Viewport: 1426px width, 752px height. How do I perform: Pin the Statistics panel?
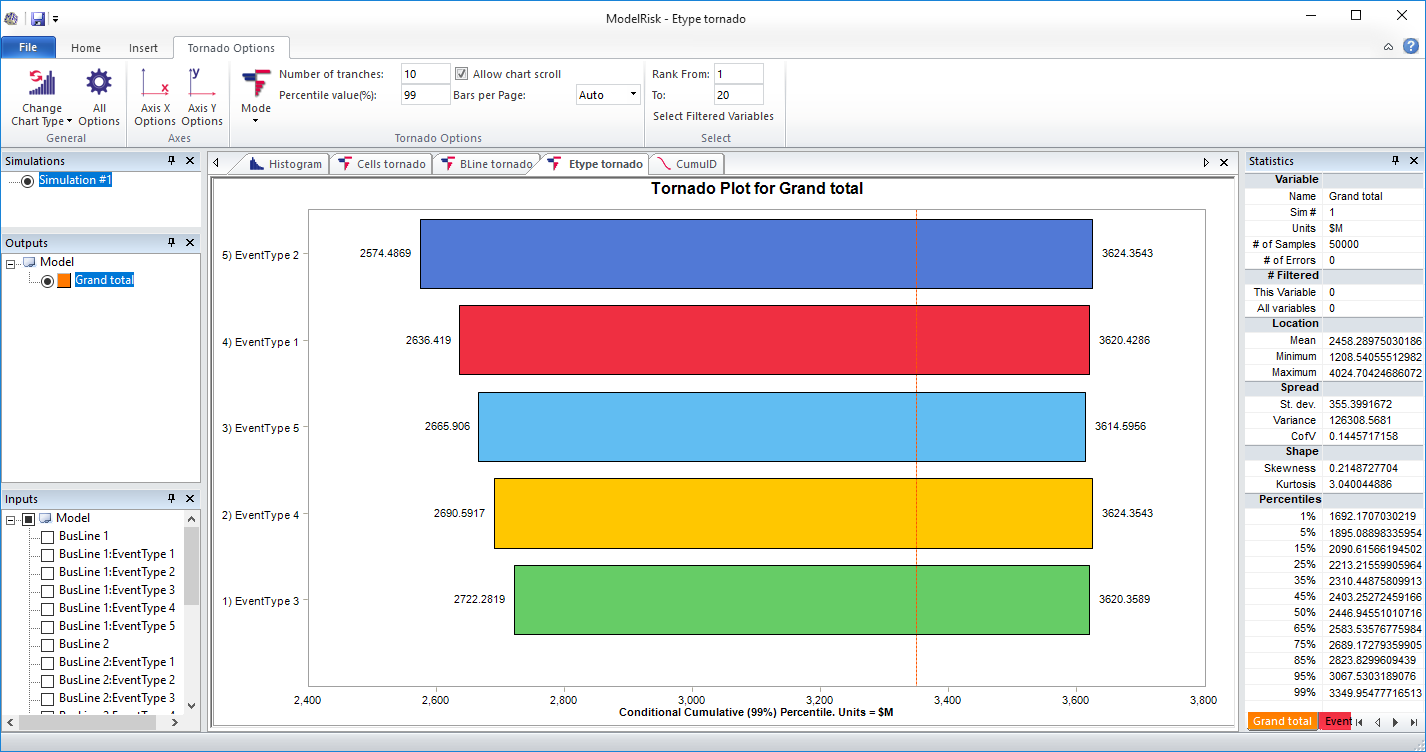(x=1397, y=160)
